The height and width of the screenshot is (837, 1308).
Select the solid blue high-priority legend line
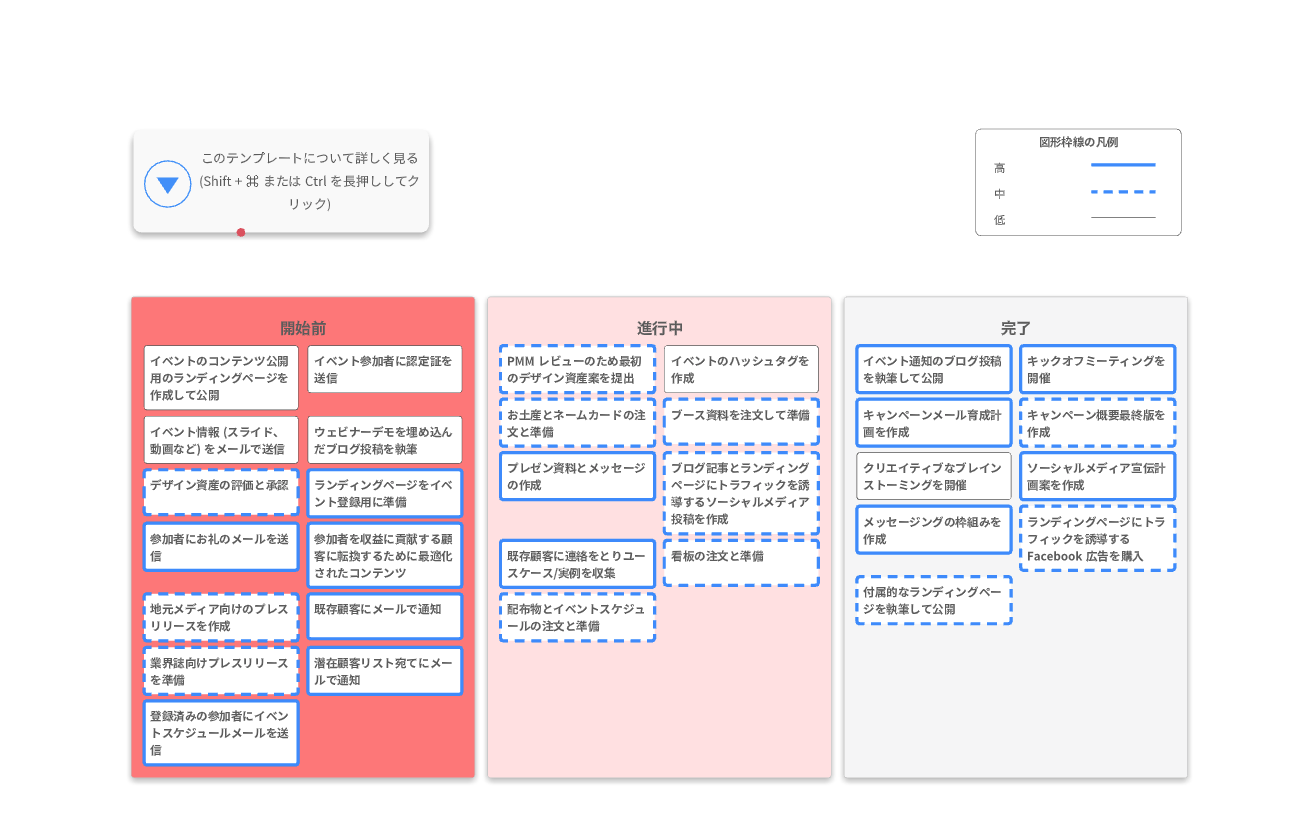pos(1122,165)
